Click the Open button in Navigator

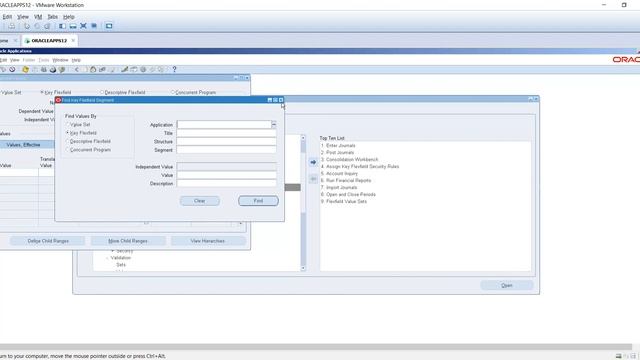[507, 285]
